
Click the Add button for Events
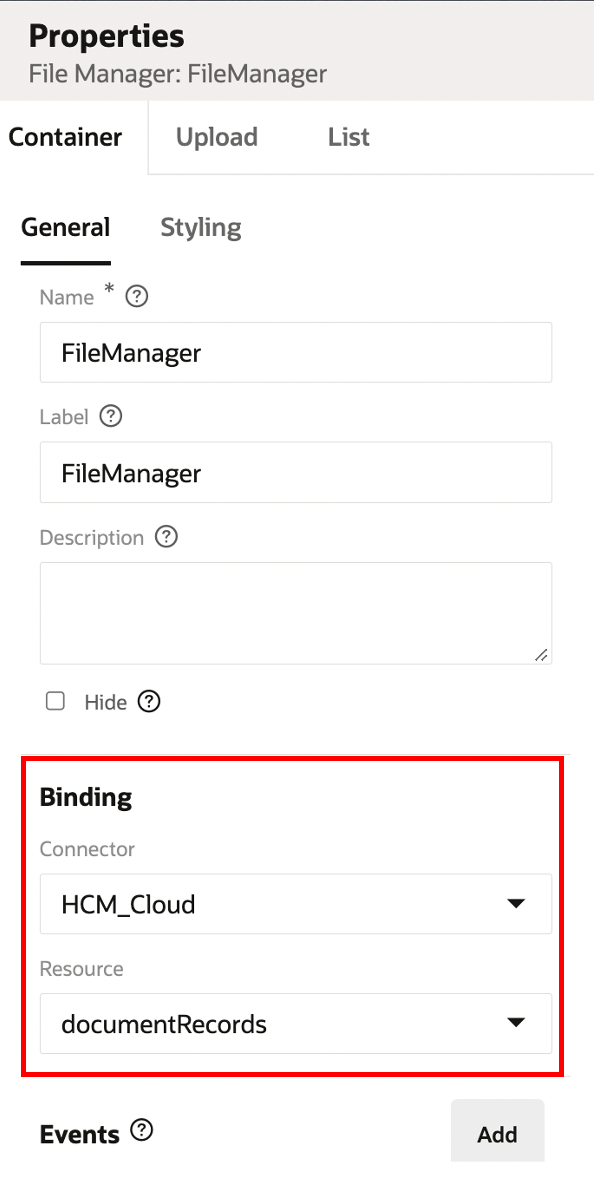pyautogui.click(x=497, y=1131)
